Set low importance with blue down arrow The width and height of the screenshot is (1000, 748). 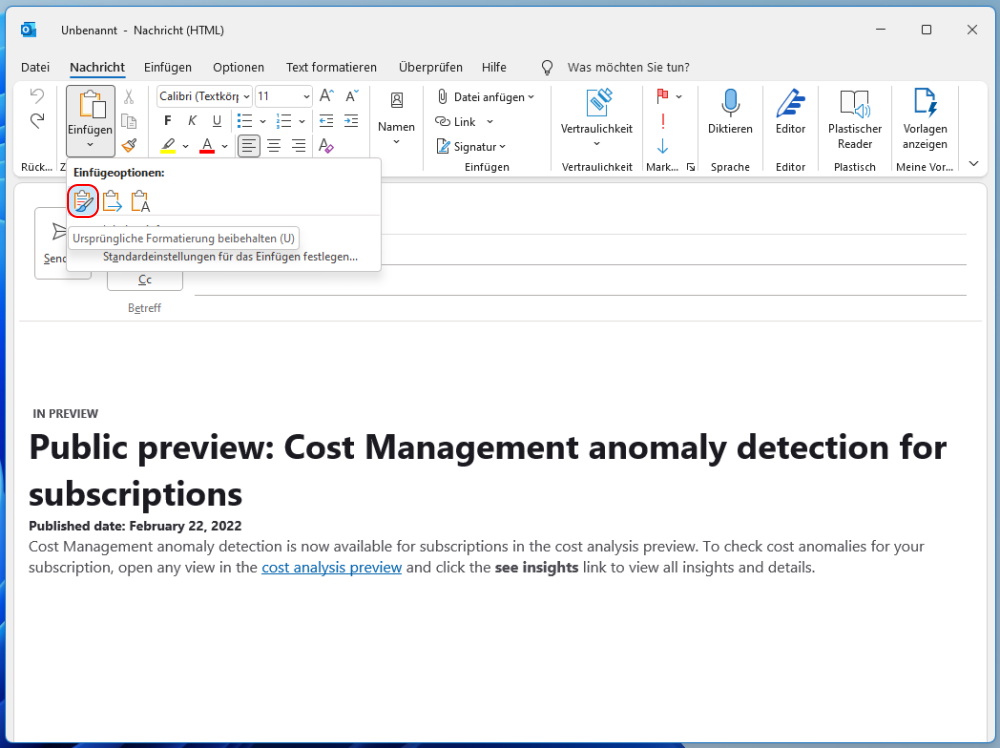pyautogui.click(x=663, y=146)
